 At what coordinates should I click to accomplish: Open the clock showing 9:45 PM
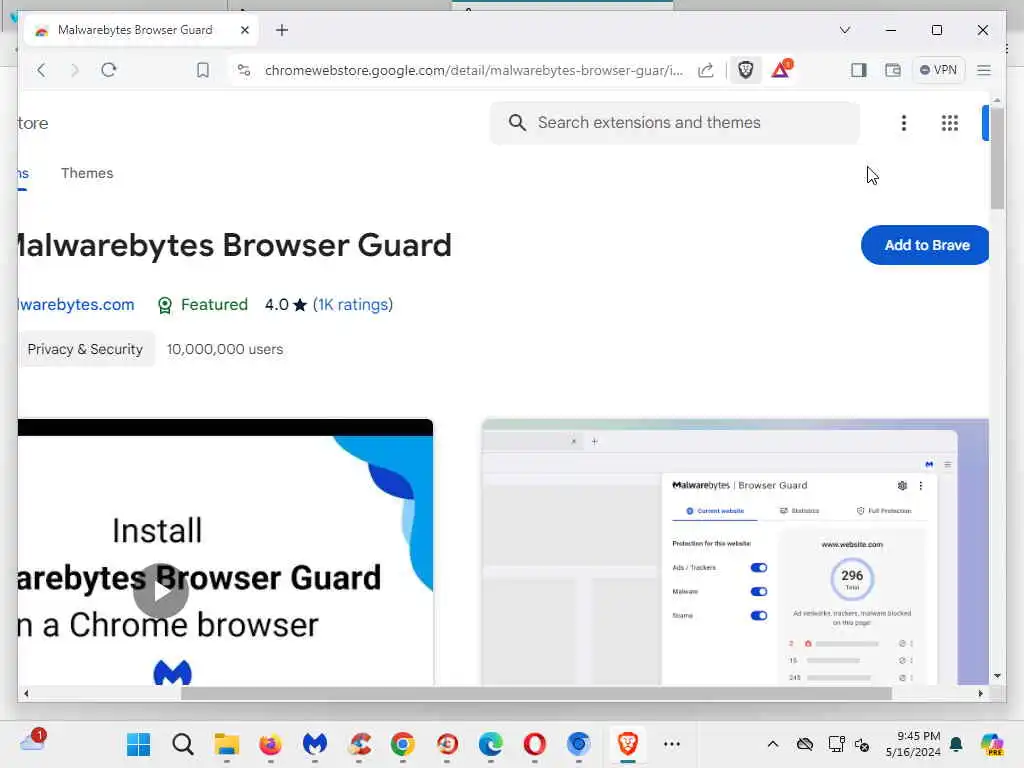[913, 744]
